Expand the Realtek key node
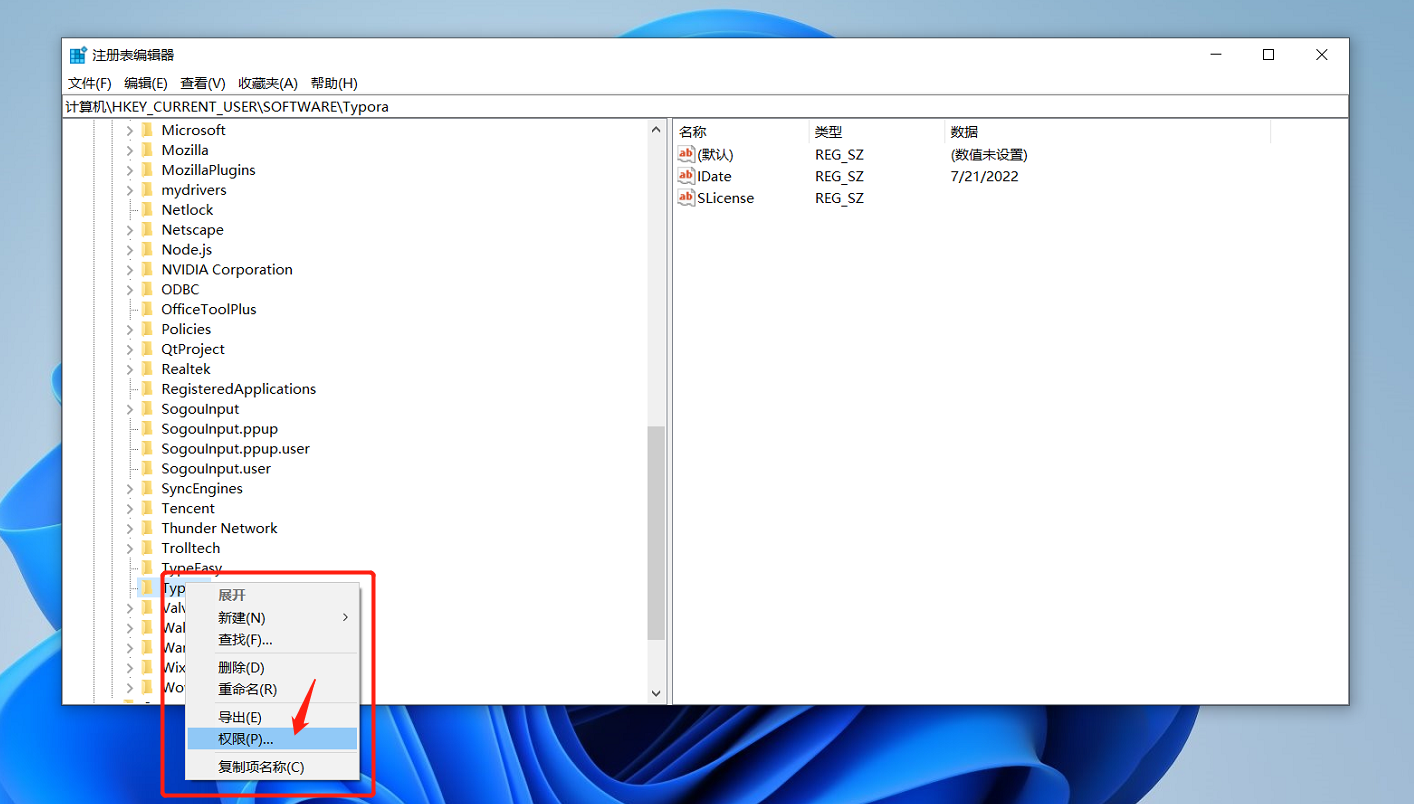 tap(130, 369)
